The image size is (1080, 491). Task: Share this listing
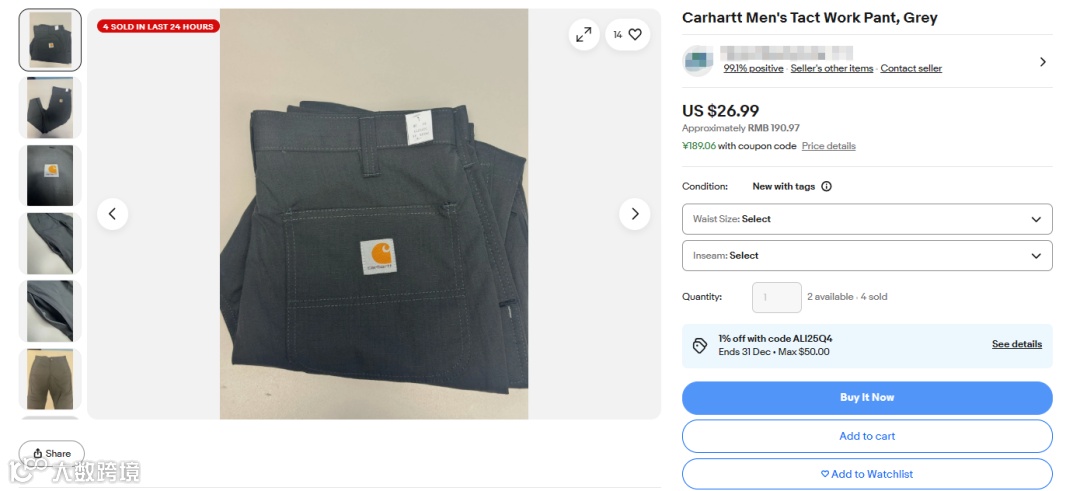[x=52, y=453]
